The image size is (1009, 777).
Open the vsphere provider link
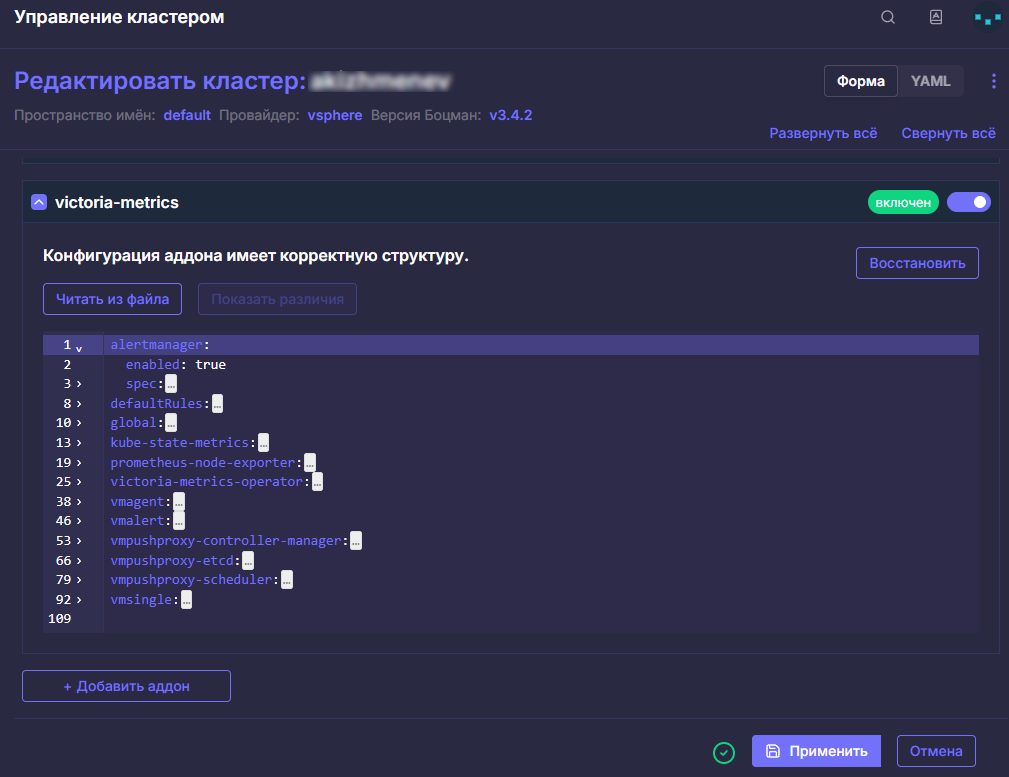335,115
